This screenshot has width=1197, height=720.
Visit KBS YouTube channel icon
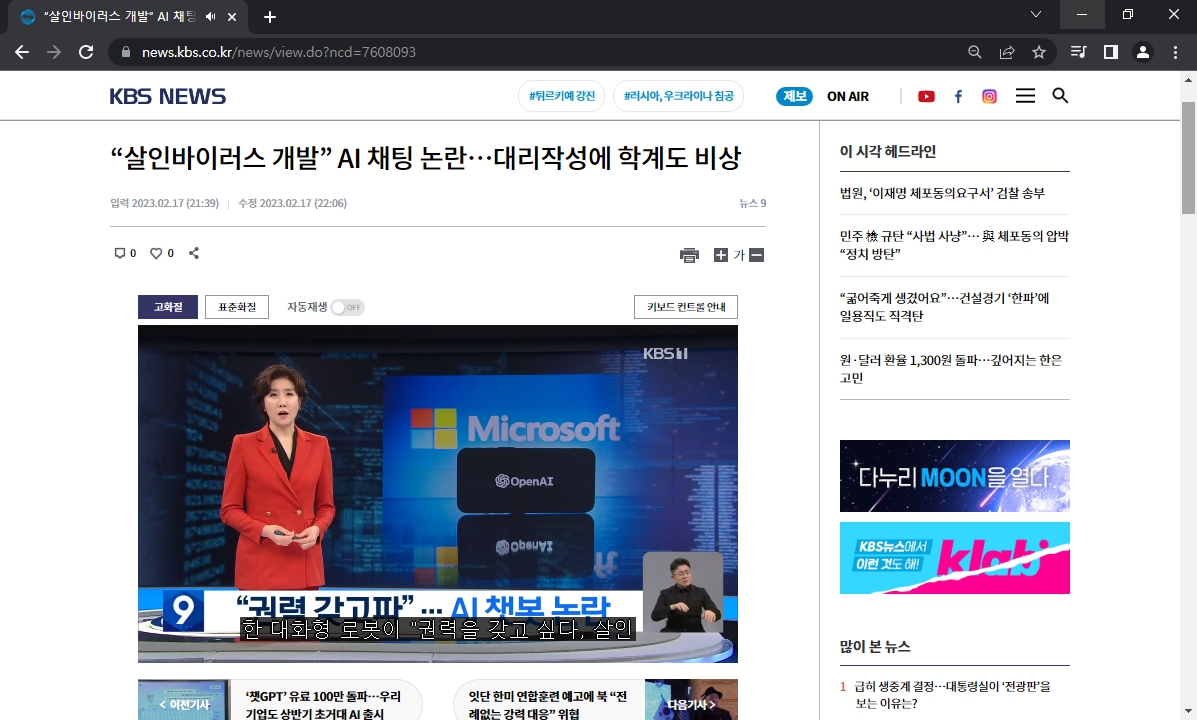pos(926,96)
